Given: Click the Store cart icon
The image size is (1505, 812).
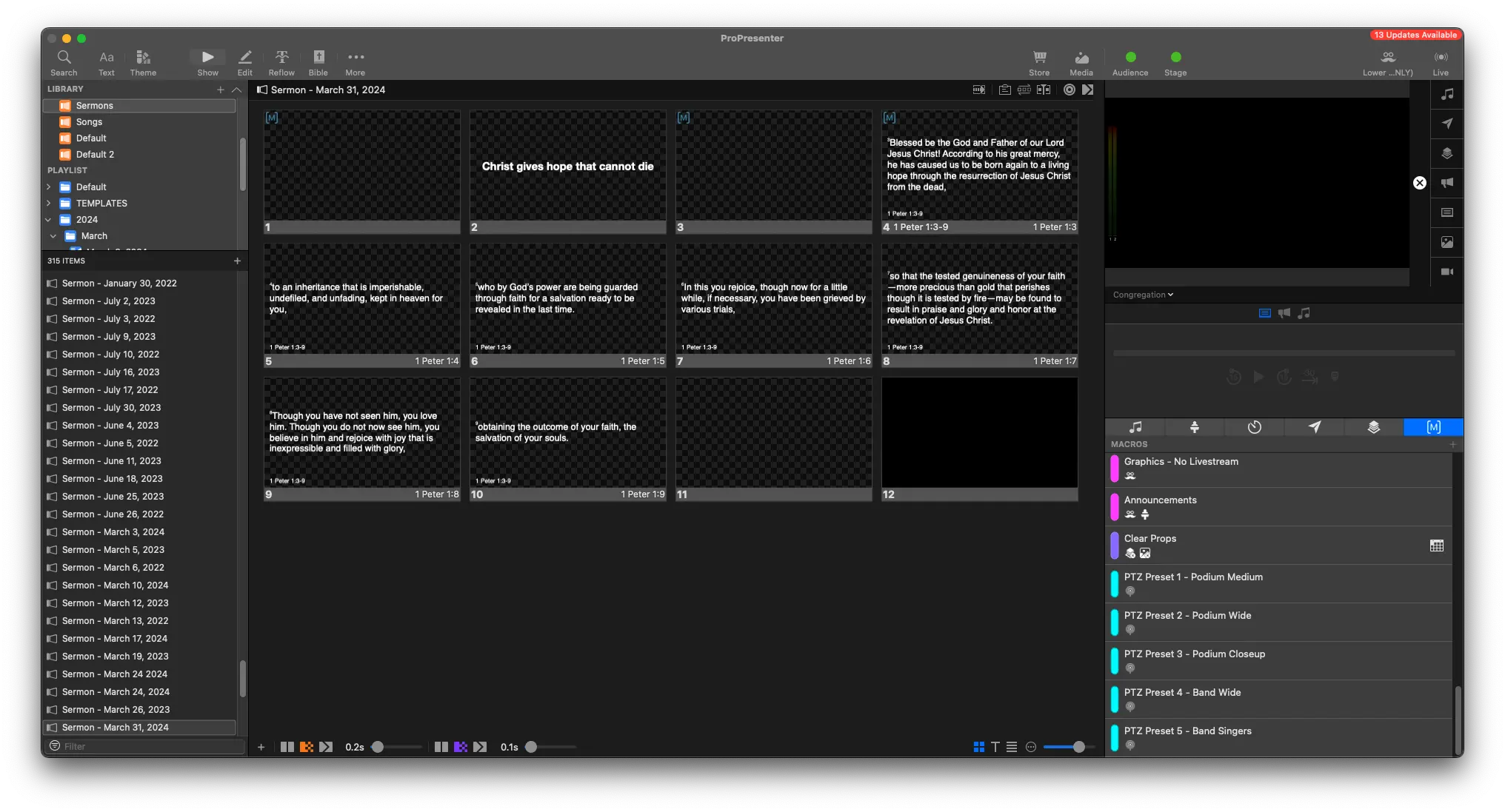Looking at the screenshot, I should (x=1039, y=58).
